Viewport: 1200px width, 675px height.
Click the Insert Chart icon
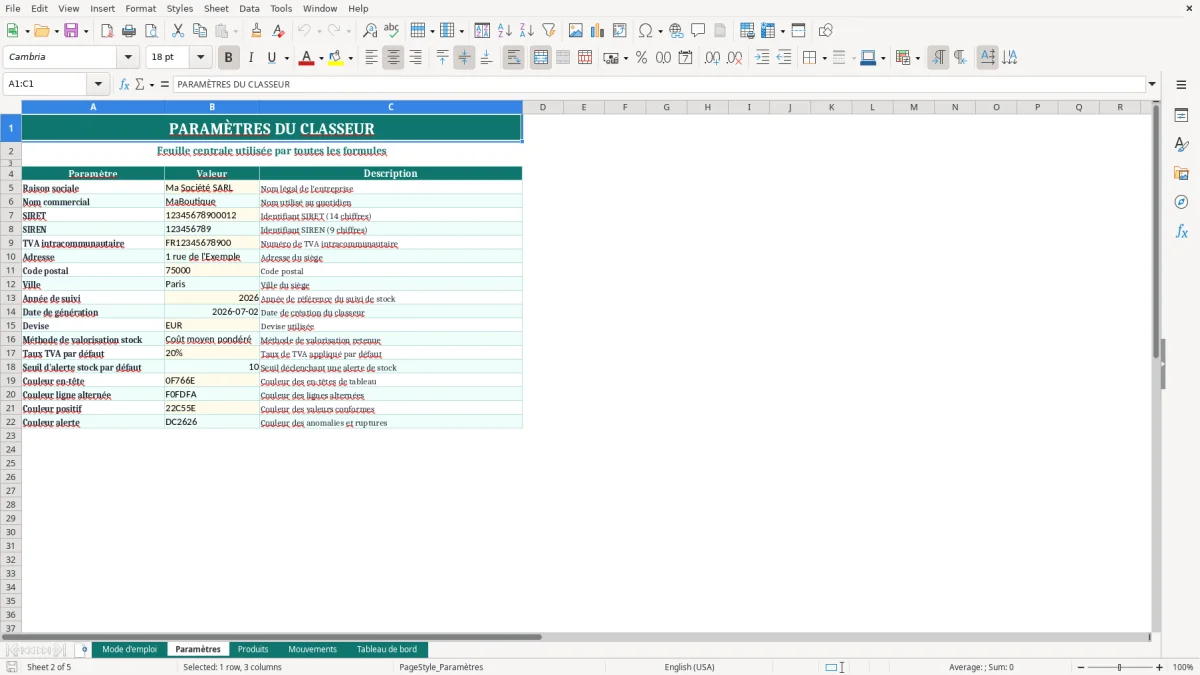tap(598, 31)
